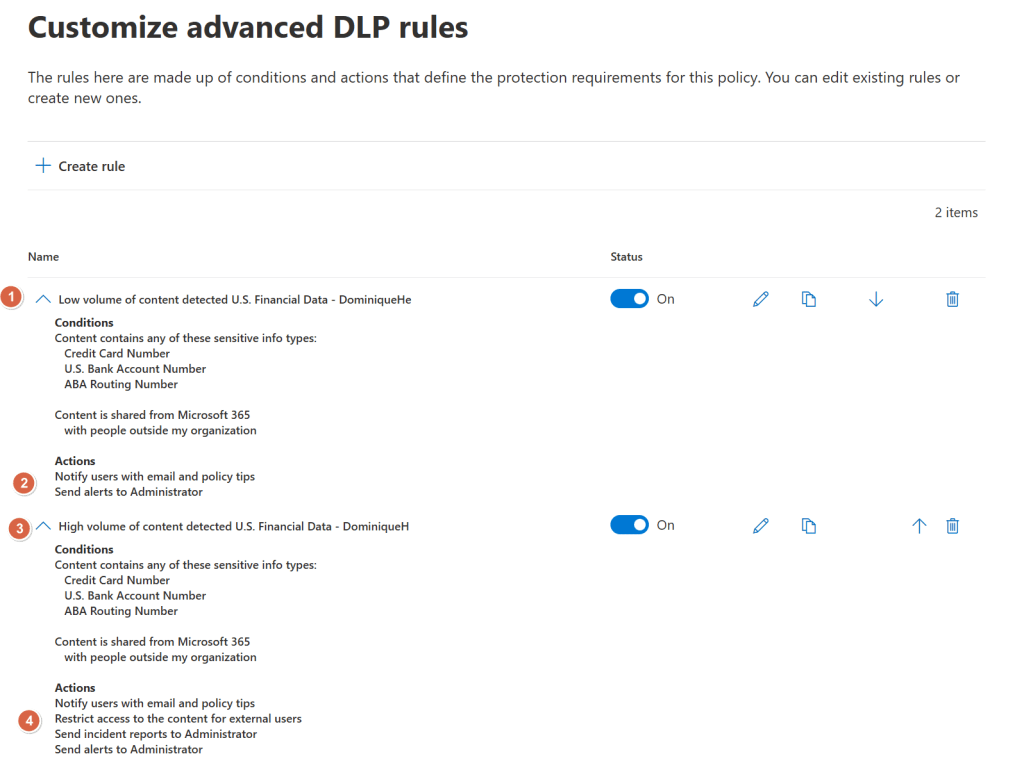Image resolution: width=1024 pixels, height=770 pixels.
Task: Collapse the Low volume rule details chevron
Action: coord(43,299)
